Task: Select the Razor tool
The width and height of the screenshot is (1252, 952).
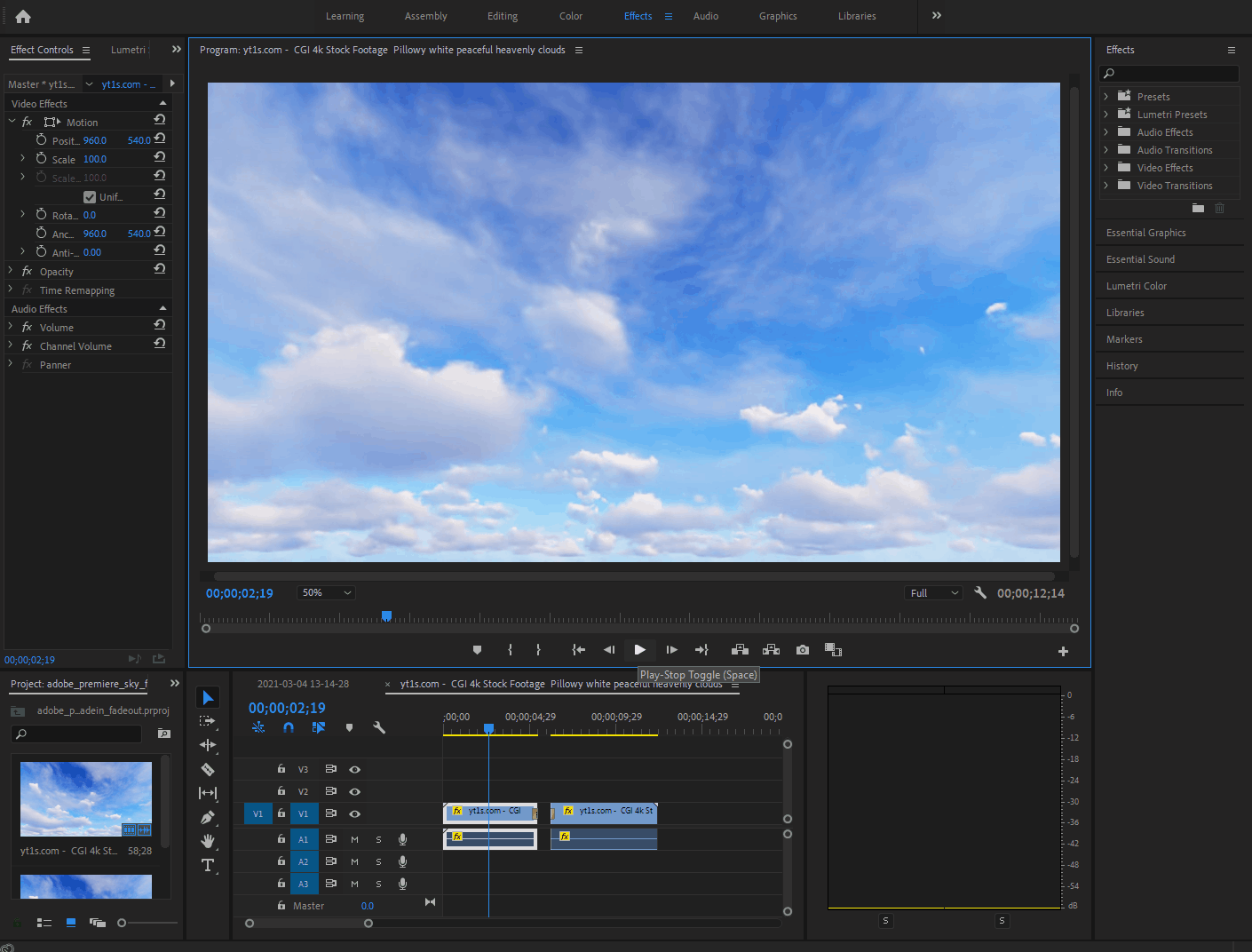Action: tap(208, 769)
